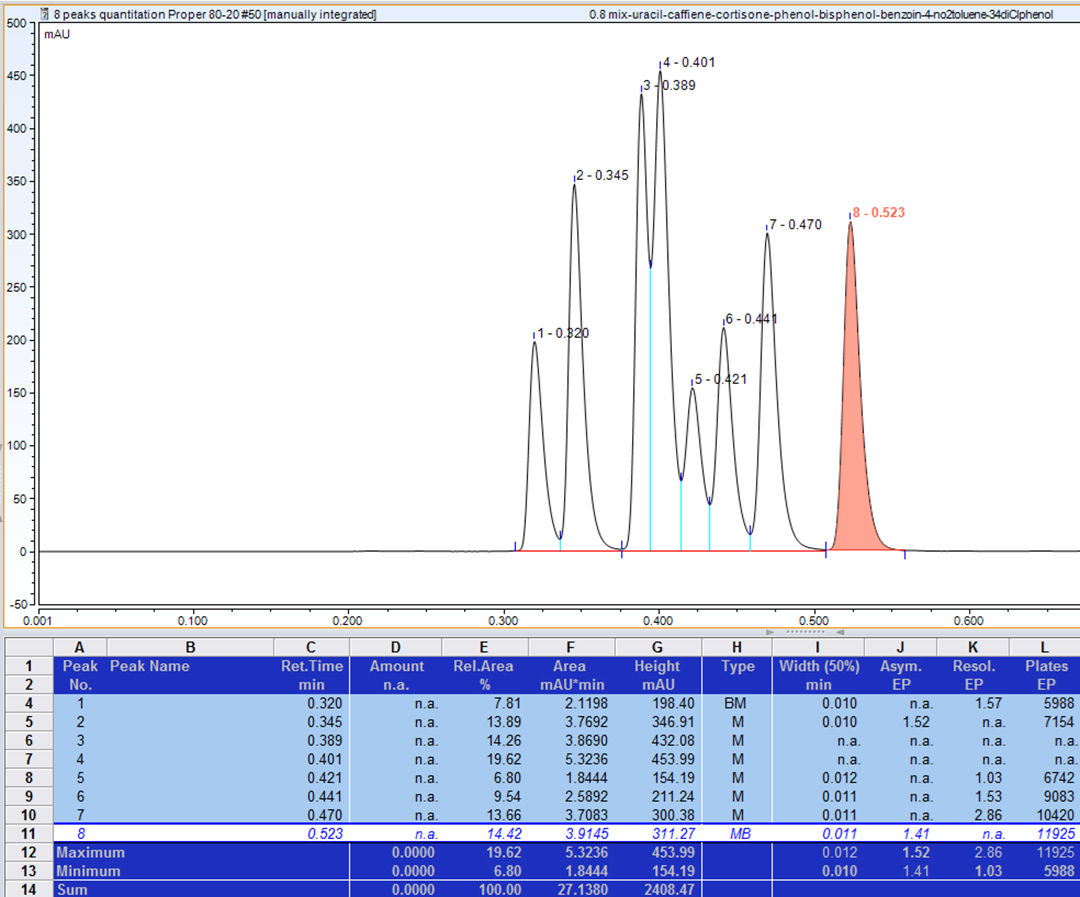Click the 0.400 tick label on time axis

[658, 621]
